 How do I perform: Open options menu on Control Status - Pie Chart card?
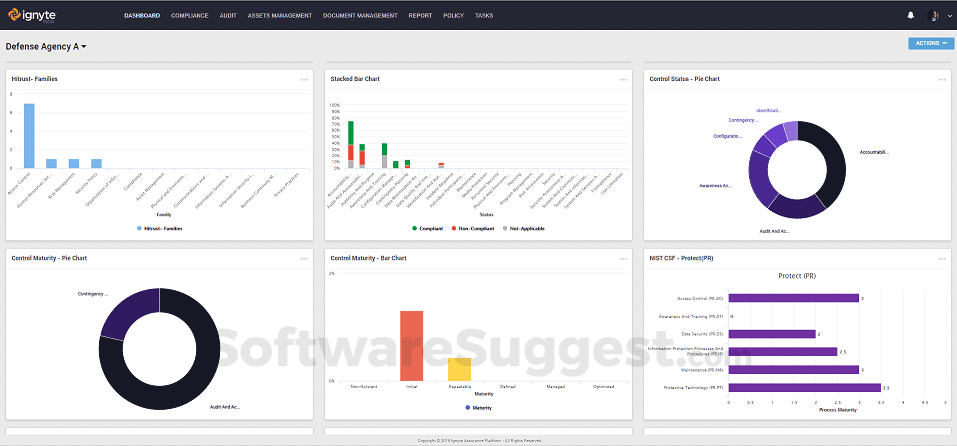tap(942, 79)
